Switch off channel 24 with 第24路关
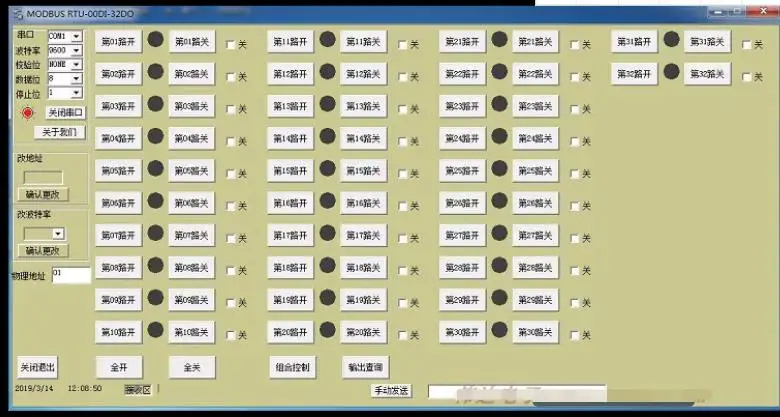780x417 pixels. [x=536, y=138]
